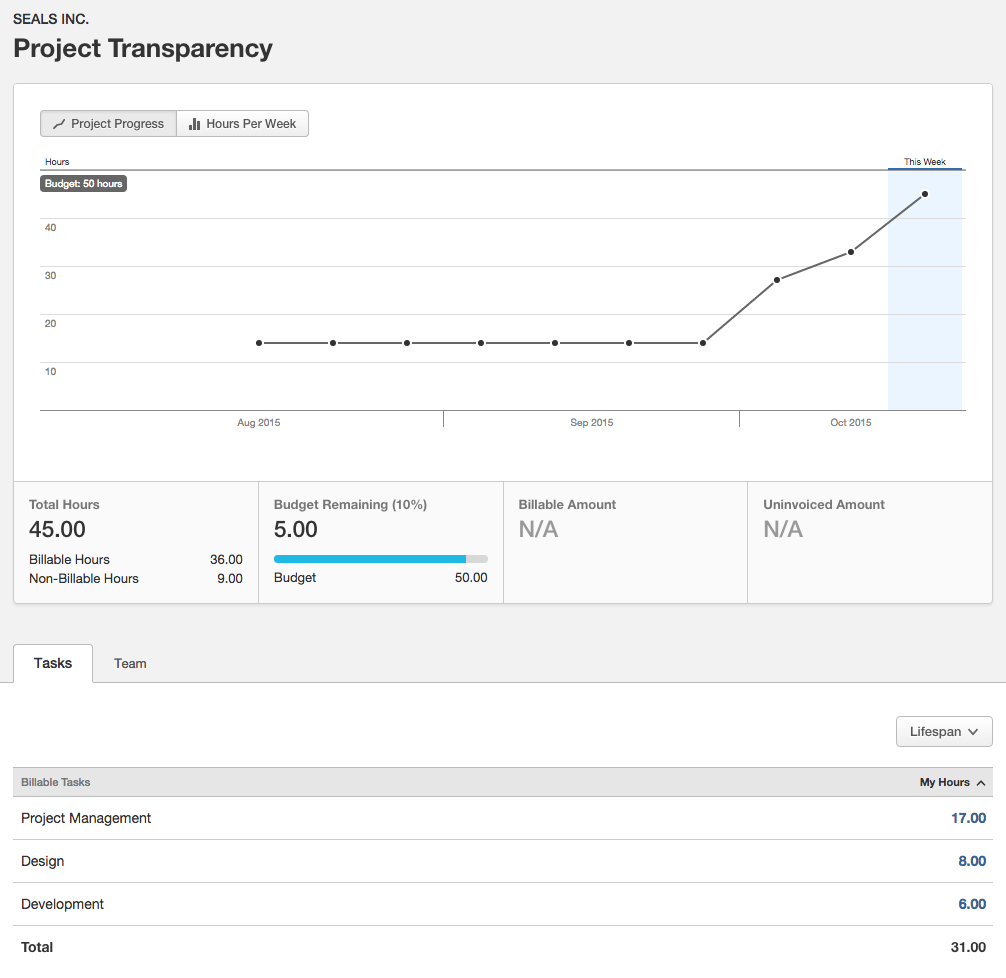Click the Design task row name
This screenshot has width=1006, height=978.
point(42,861)
